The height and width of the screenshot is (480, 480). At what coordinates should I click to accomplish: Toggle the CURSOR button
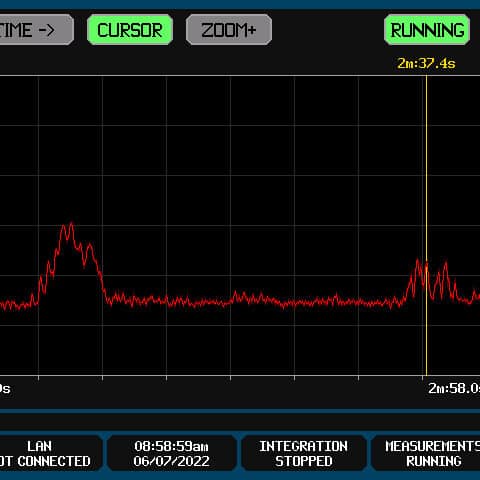point(130,30)
